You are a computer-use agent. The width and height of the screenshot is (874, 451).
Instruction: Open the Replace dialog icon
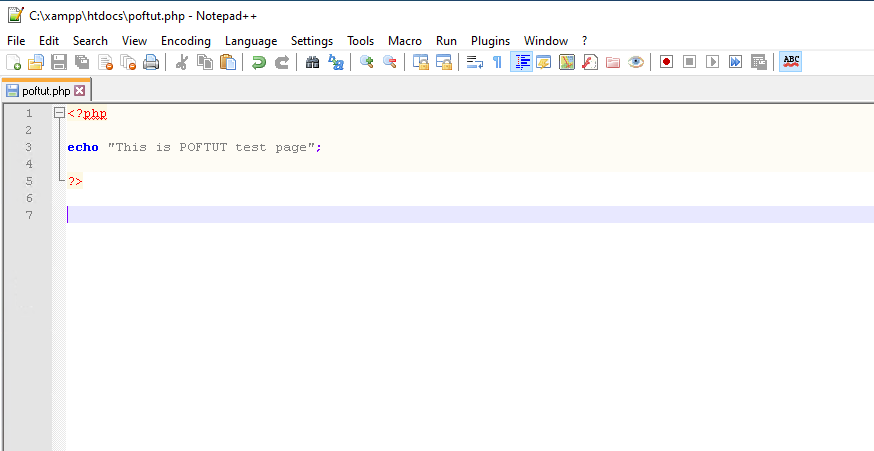[336, 62]
